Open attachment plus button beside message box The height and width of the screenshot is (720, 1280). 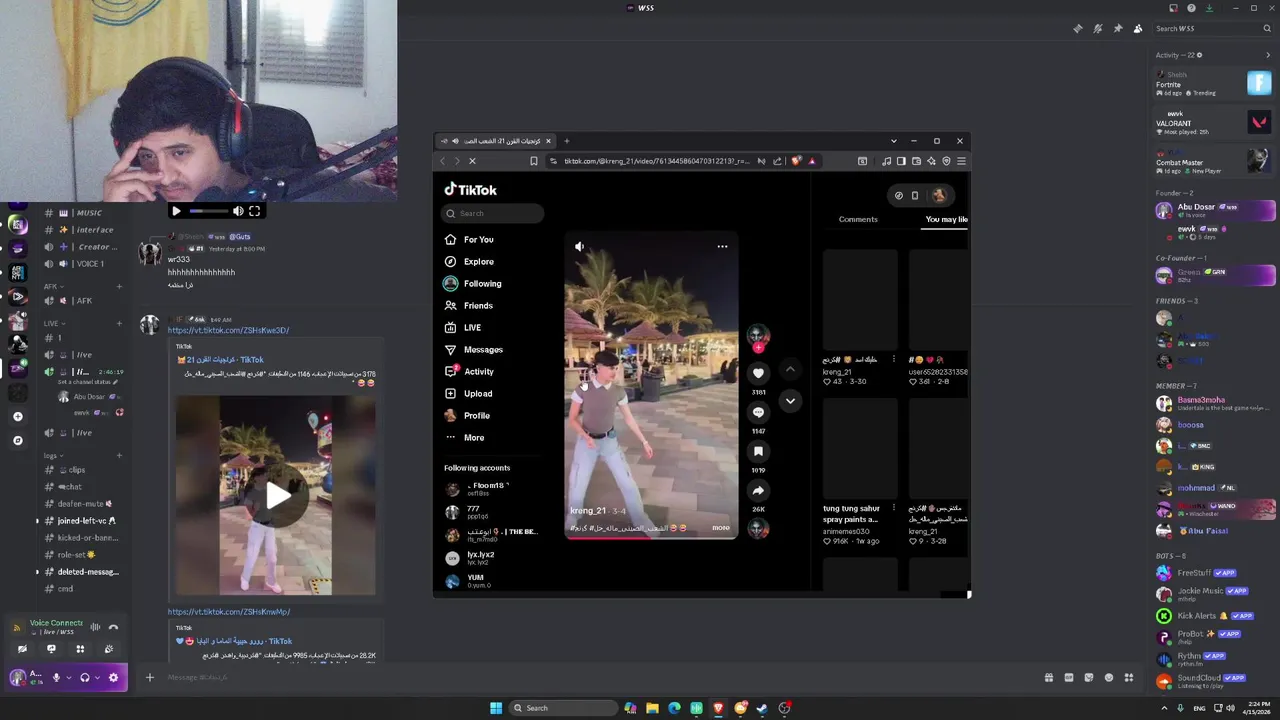[149, 678]
